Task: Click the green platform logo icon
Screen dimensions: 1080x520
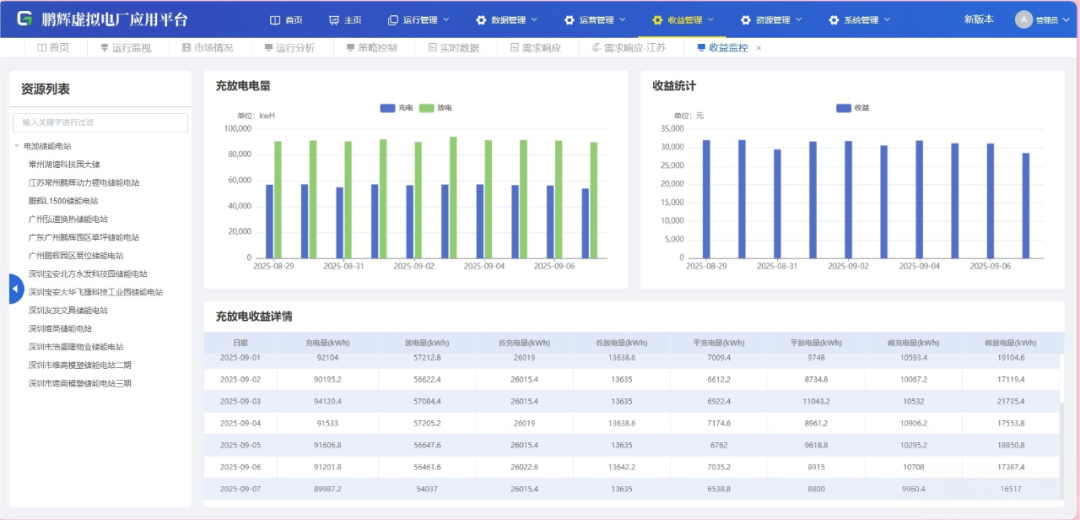Action: pyautogui.click(x=24, y=19)
